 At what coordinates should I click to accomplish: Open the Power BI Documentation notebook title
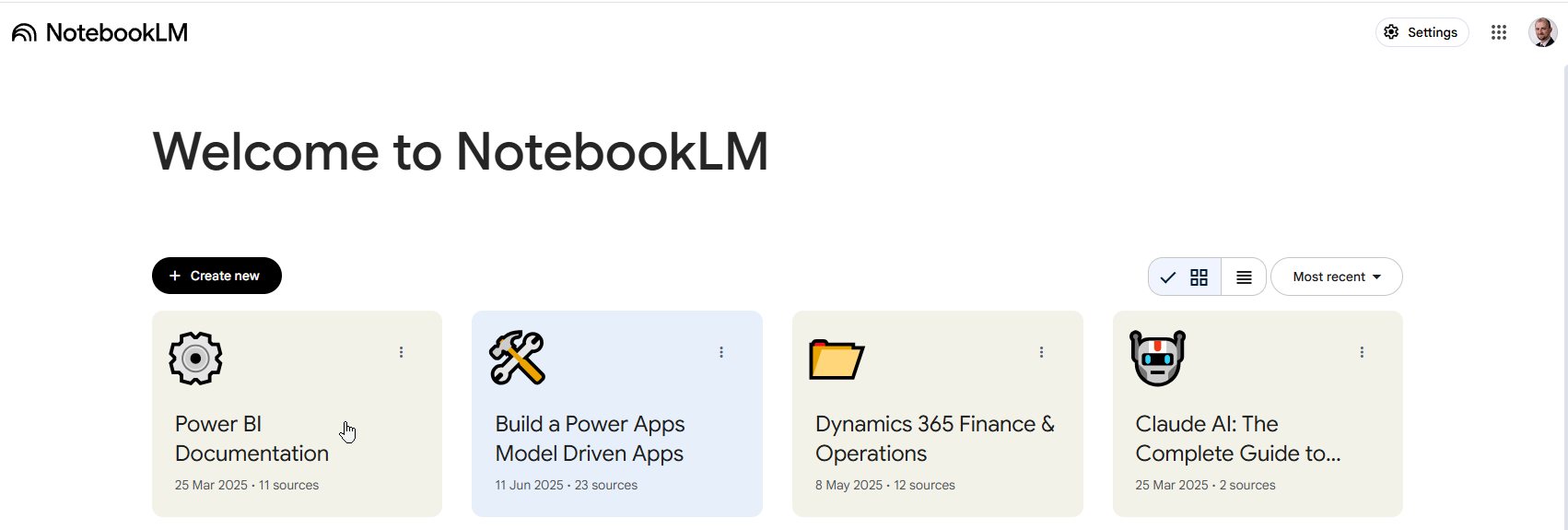pyautogui.click(x=252, y=439)
